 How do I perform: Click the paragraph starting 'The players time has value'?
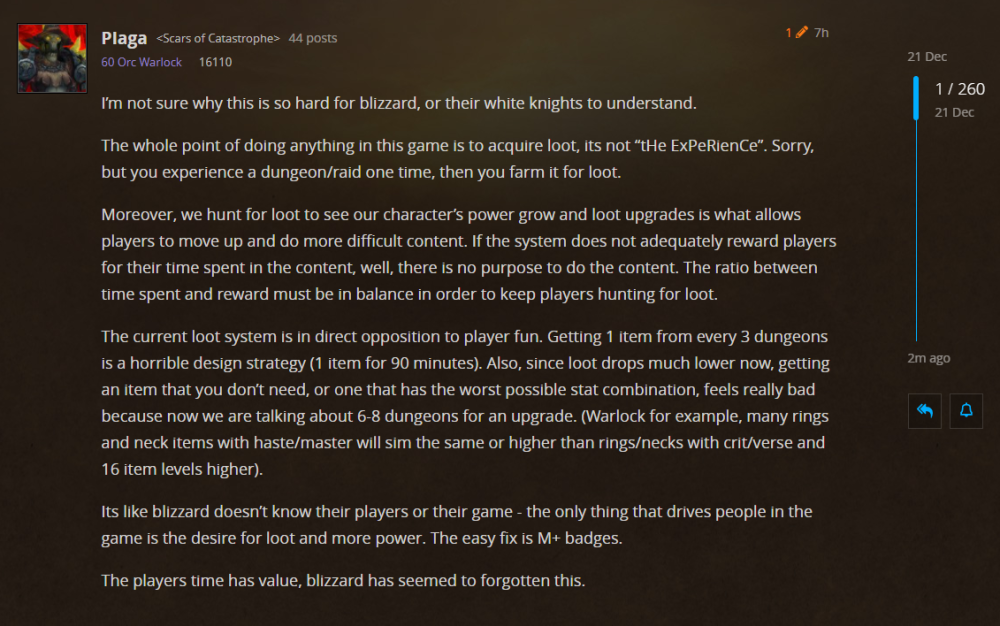pyautogui.click(x=343, y=581)
